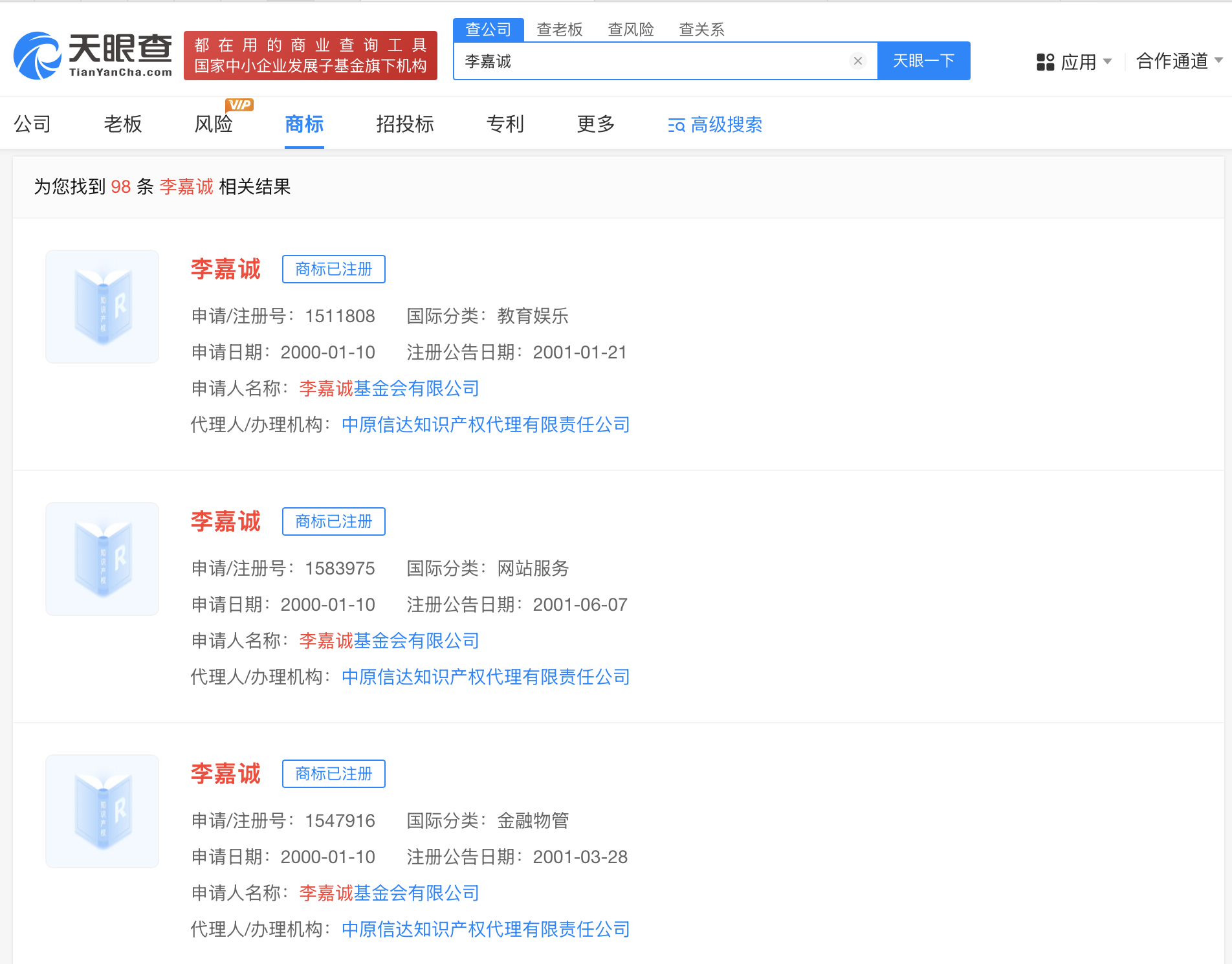This screenshot has width=1232, height=964.
Task: Switch to the 查风险 search tab
Action: tap(630, 30)
